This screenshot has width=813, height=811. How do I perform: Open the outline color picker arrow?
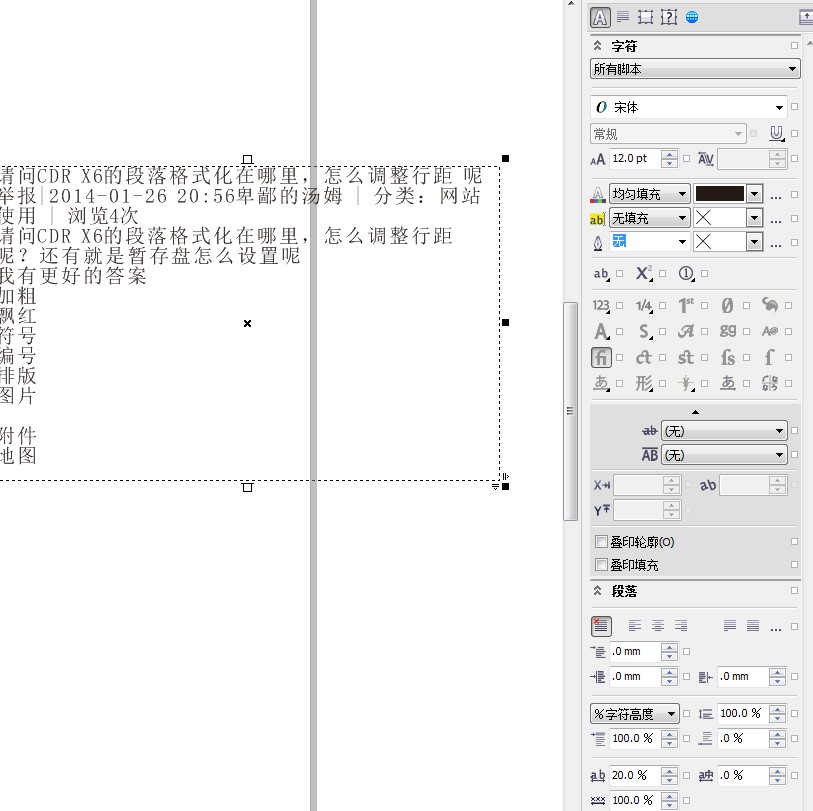pyautogui.click(x=754, y=242)
